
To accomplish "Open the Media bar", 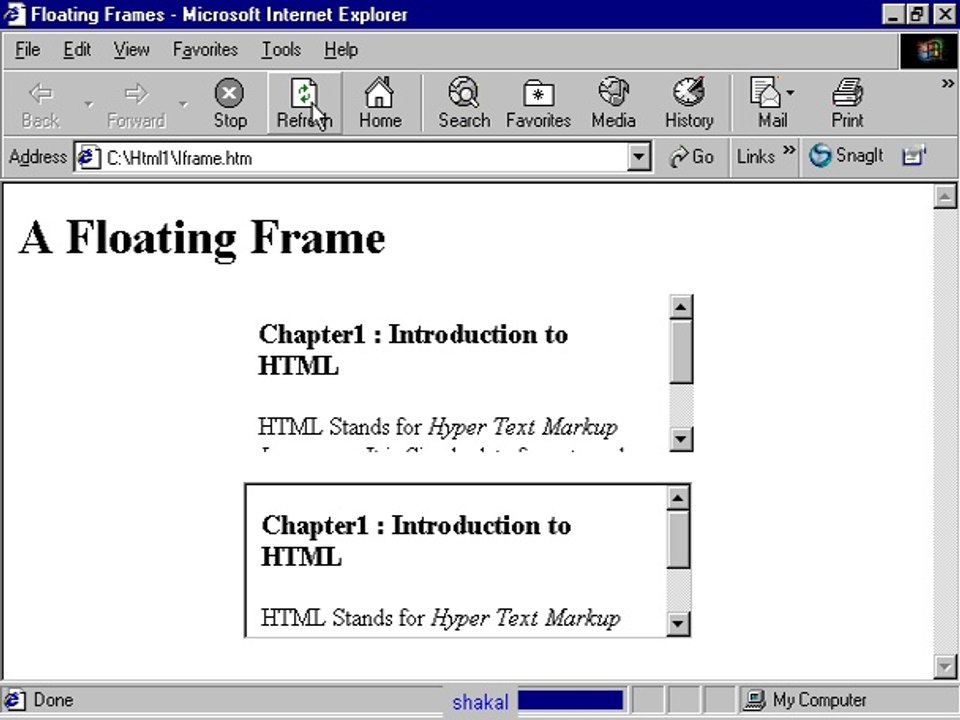I will (x=613, y=103).
